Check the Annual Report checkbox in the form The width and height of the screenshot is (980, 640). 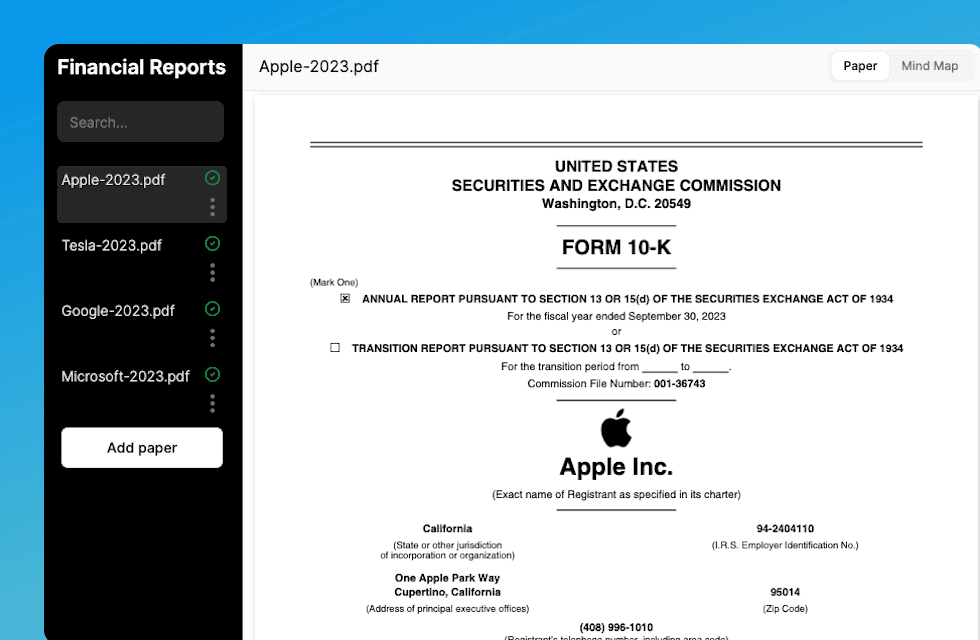point(345,299)
